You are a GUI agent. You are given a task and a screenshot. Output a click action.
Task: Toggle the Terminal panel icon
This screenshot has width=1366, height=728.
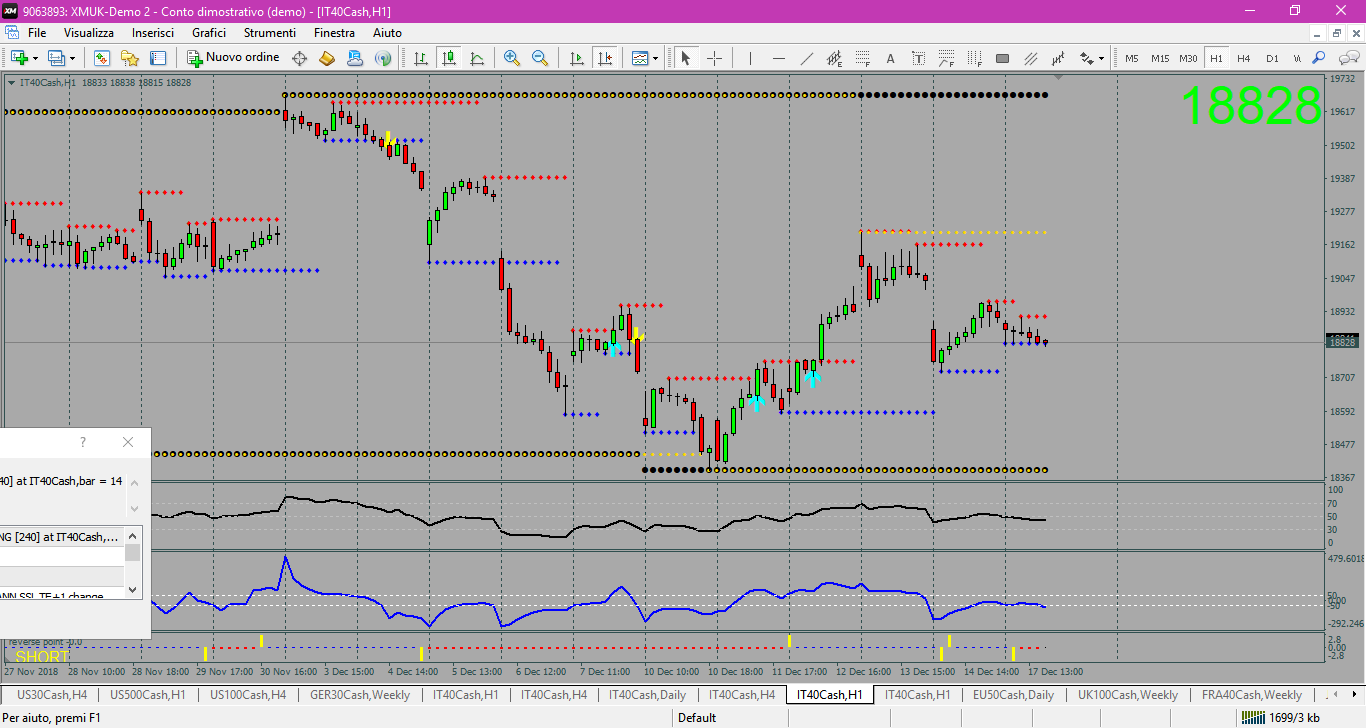158,58
